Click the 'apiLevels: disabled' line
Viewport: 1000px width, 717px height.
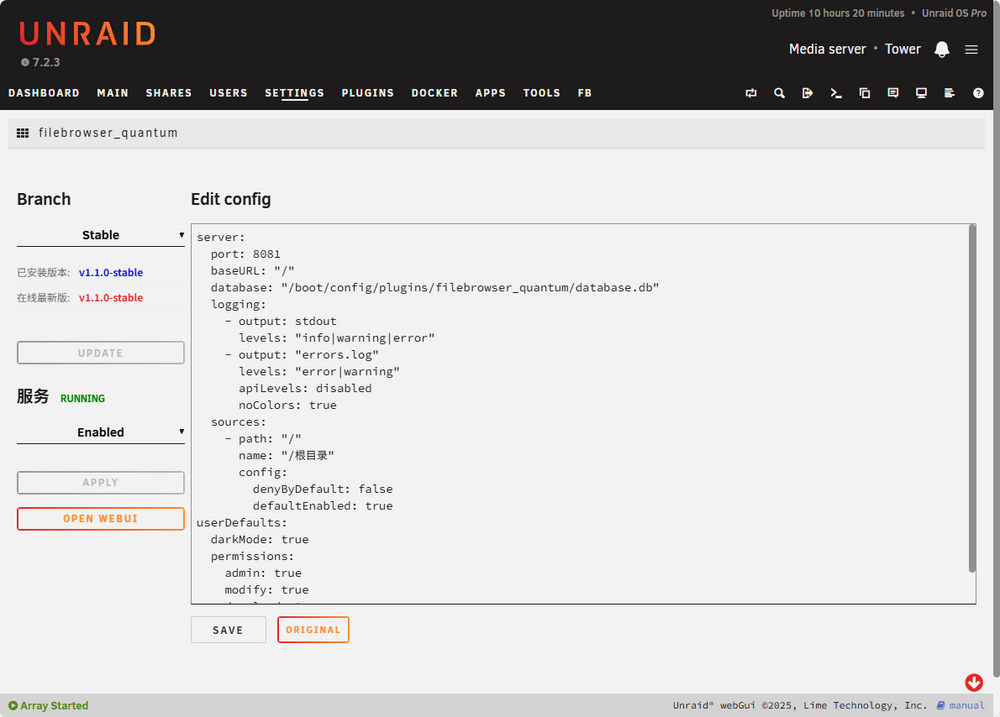pyautogui.click(x=305, y=388)
